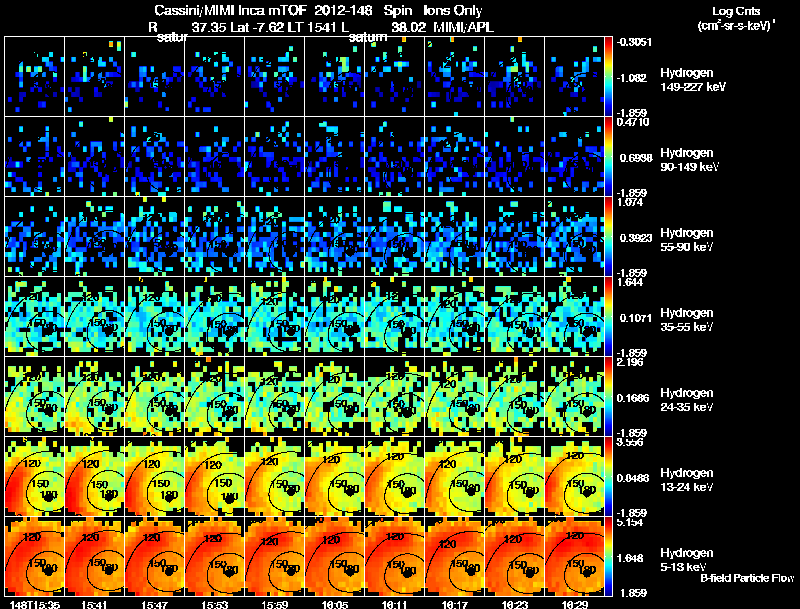
Task: Click the Hydrogen 35-55 keV row label
Action: [687, 320]
